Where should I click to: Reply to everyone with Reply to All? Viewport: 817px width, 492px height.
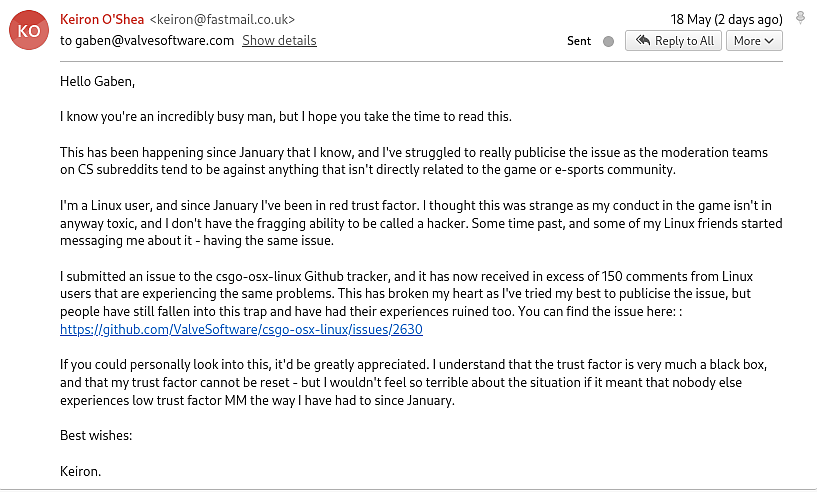click(673, 41)
